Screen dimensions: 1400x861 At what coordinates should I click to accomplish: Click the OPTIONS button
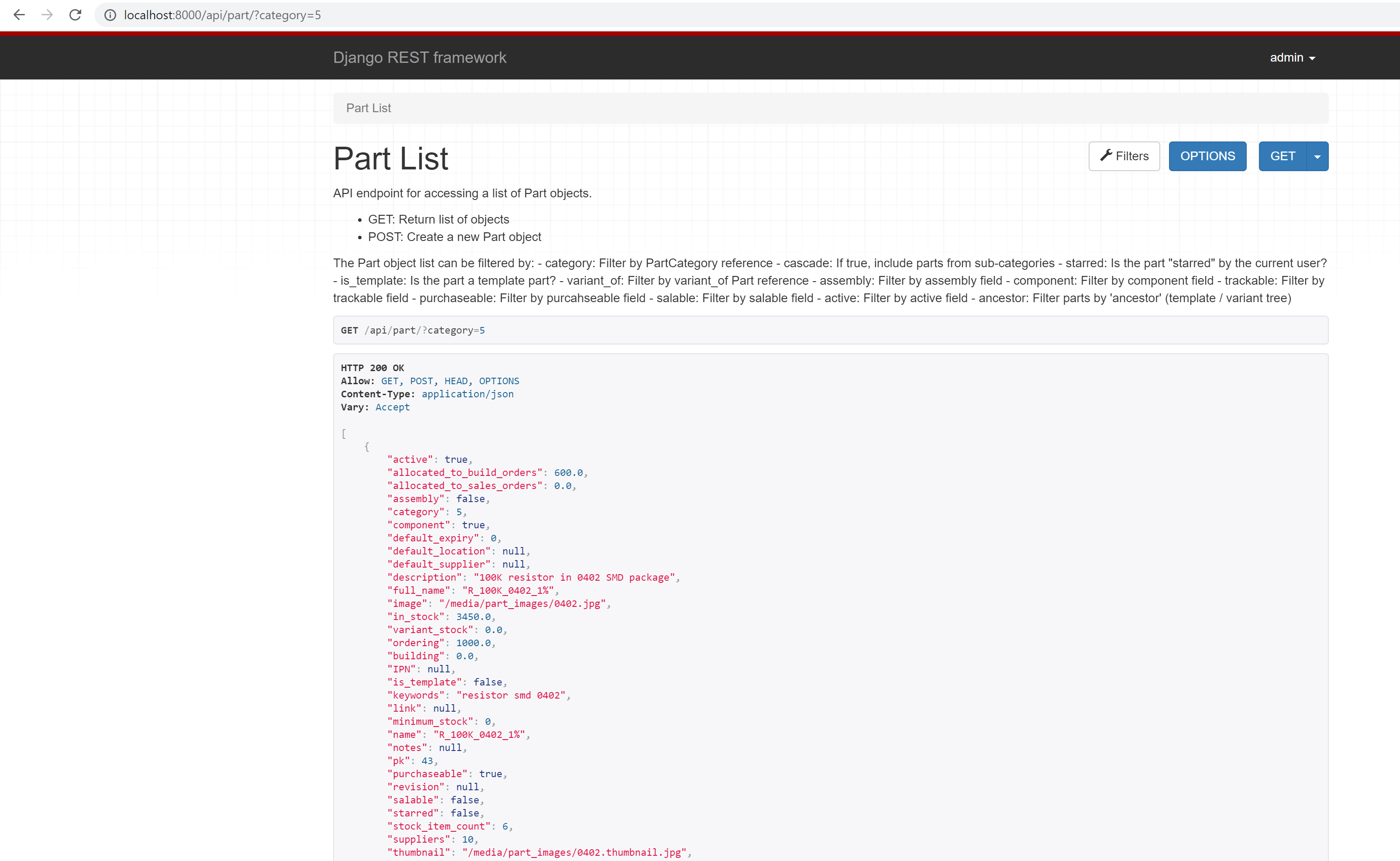[x=1207, y=155]
